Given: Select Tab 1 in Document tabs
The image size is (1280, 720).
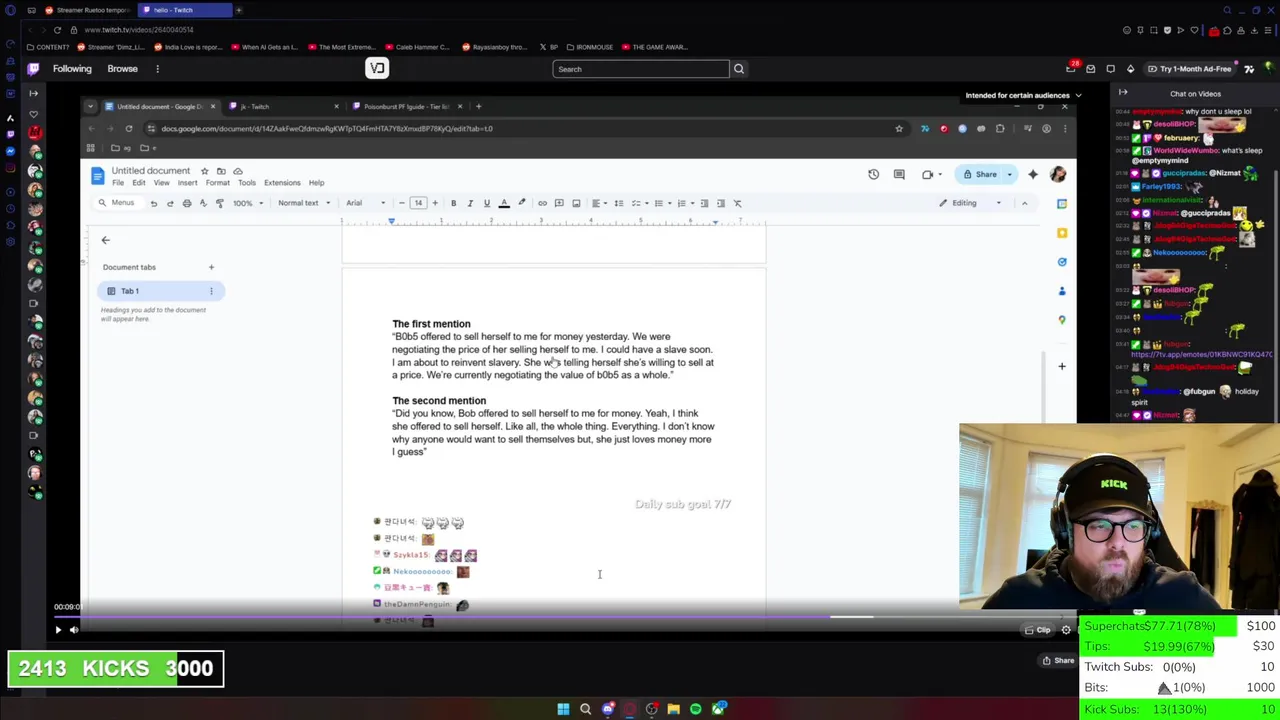Looking at the screenshot, I should pos(160,291).
